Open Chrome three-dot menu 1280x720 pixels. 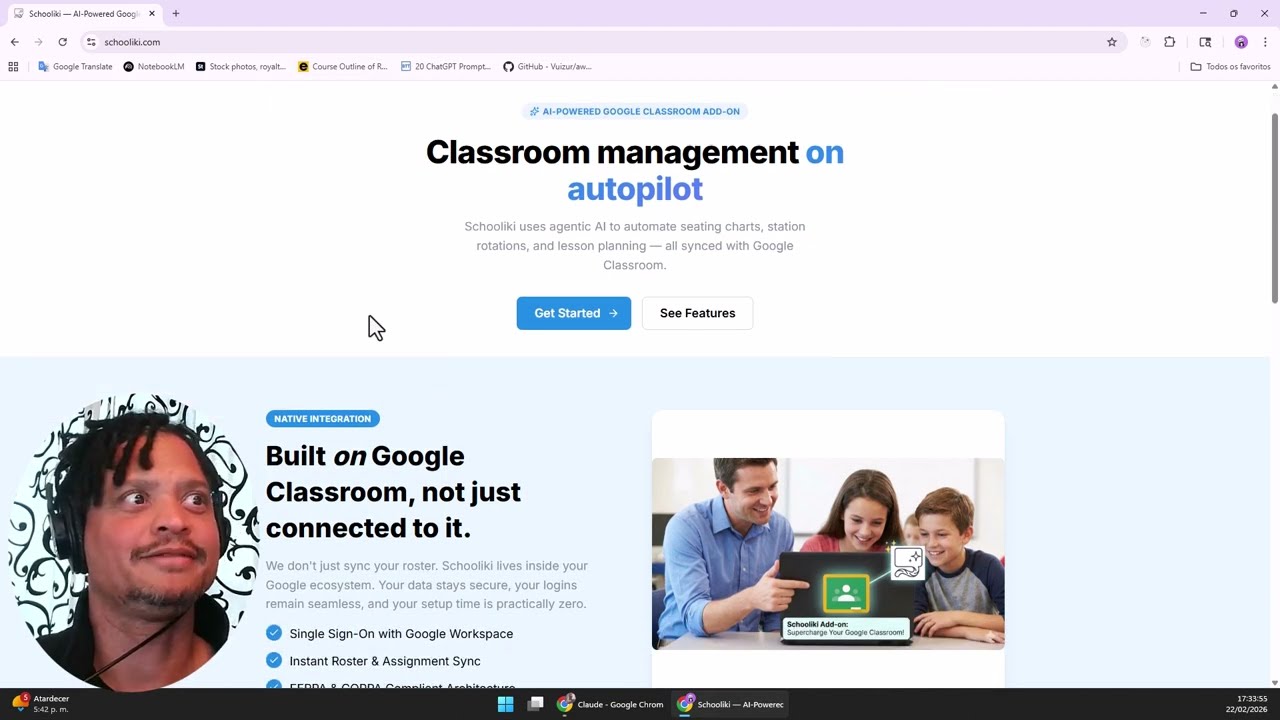(x=1265, y=42)
